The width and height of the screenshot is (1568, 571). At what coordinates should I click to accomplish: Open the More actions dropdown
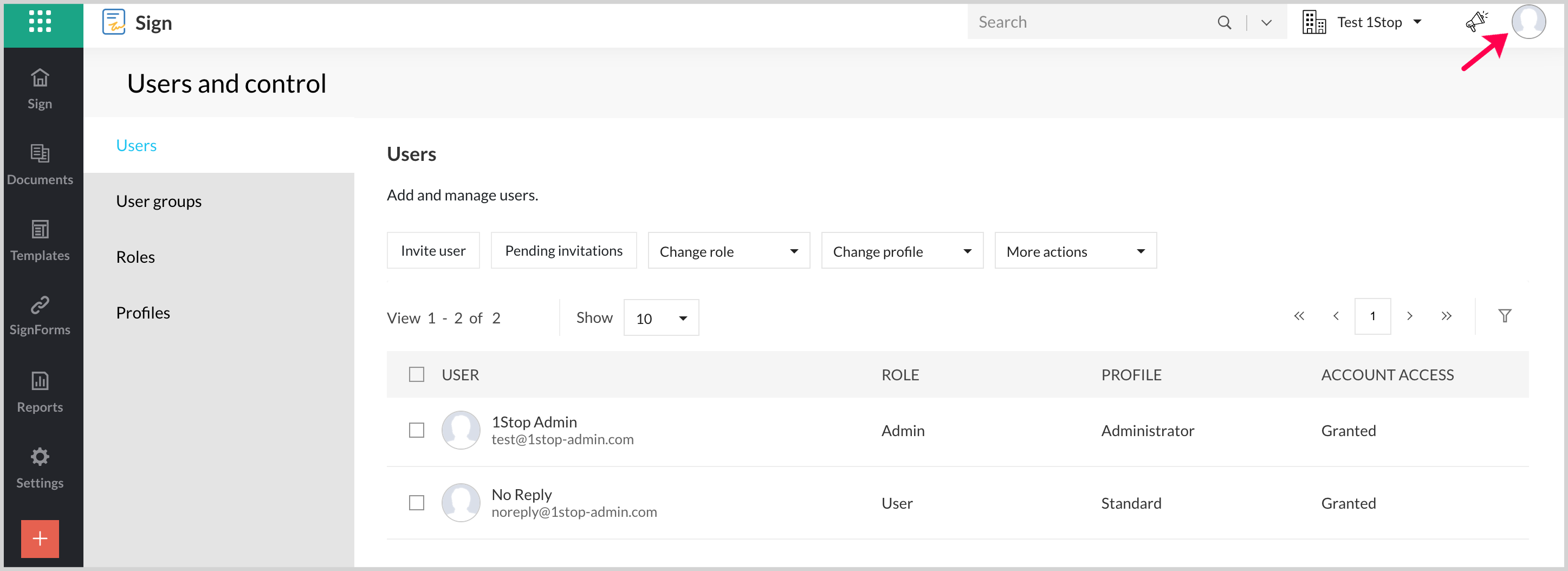point(1075,251)
